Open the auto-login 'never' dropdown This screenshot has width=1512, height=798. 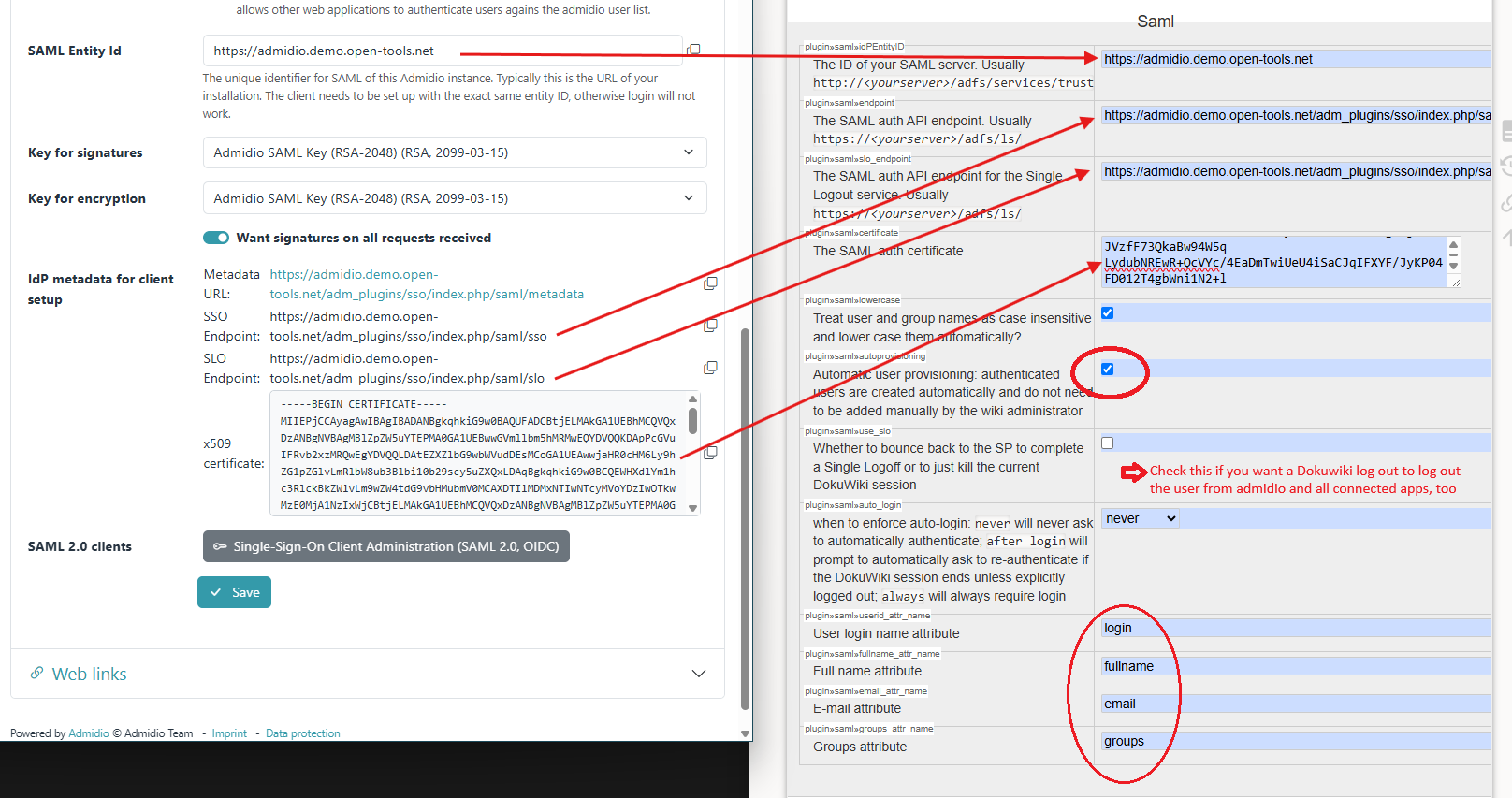point(1140,518)
